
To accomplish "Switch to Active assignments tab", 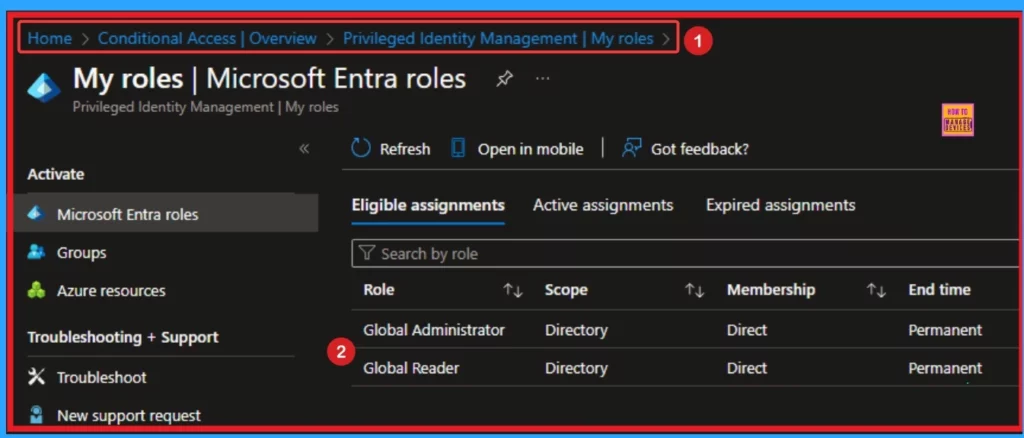I will [x=603, y=205].
